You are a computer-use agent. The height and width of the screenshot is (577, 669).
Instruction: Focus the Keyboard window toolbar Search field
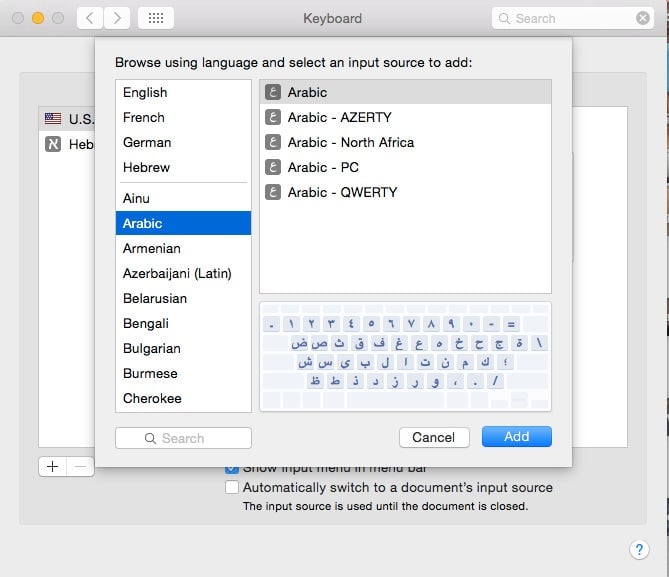[x=573, y=18]
